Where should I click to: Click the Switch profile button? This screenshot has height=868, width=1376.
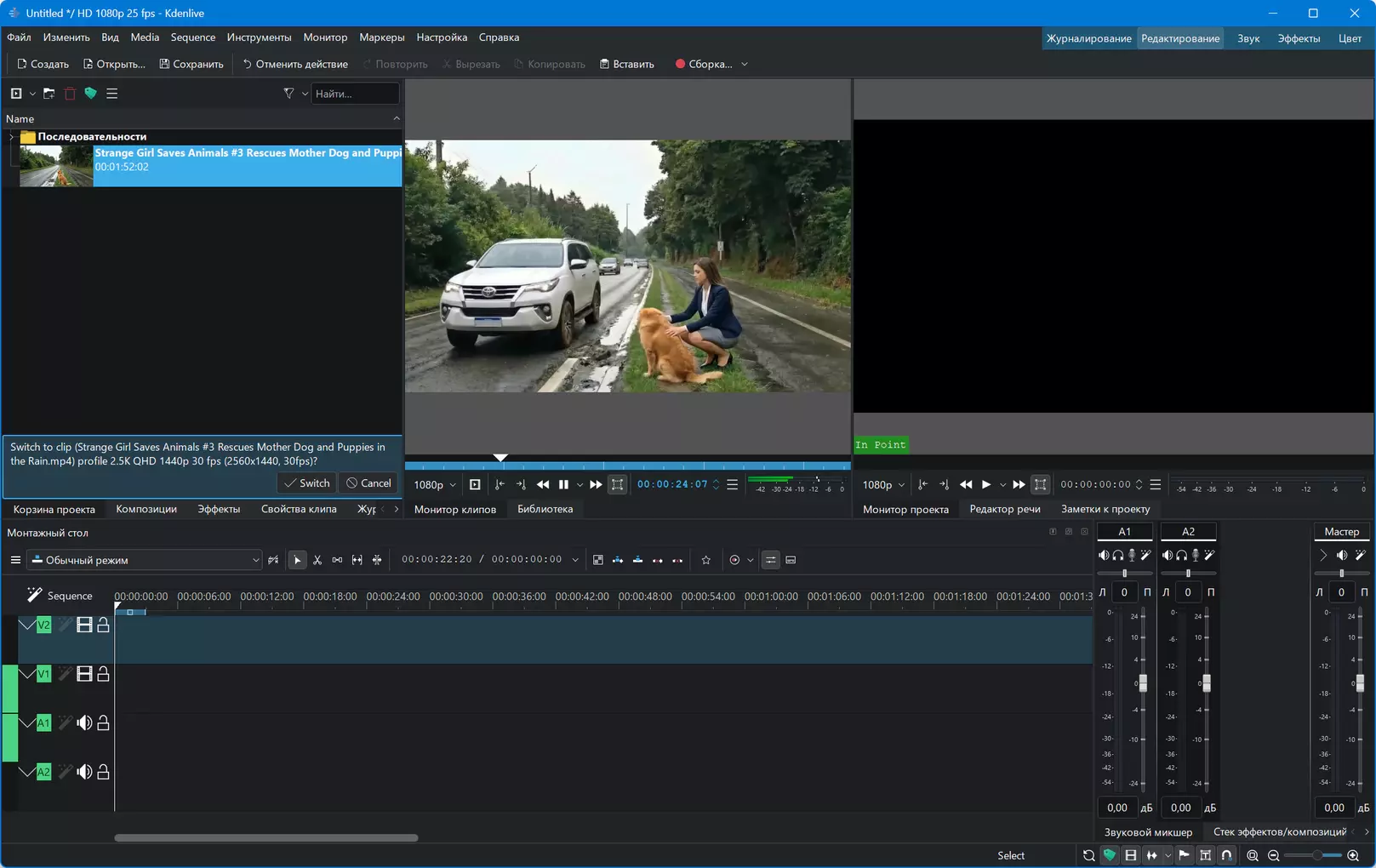point(307,483)
